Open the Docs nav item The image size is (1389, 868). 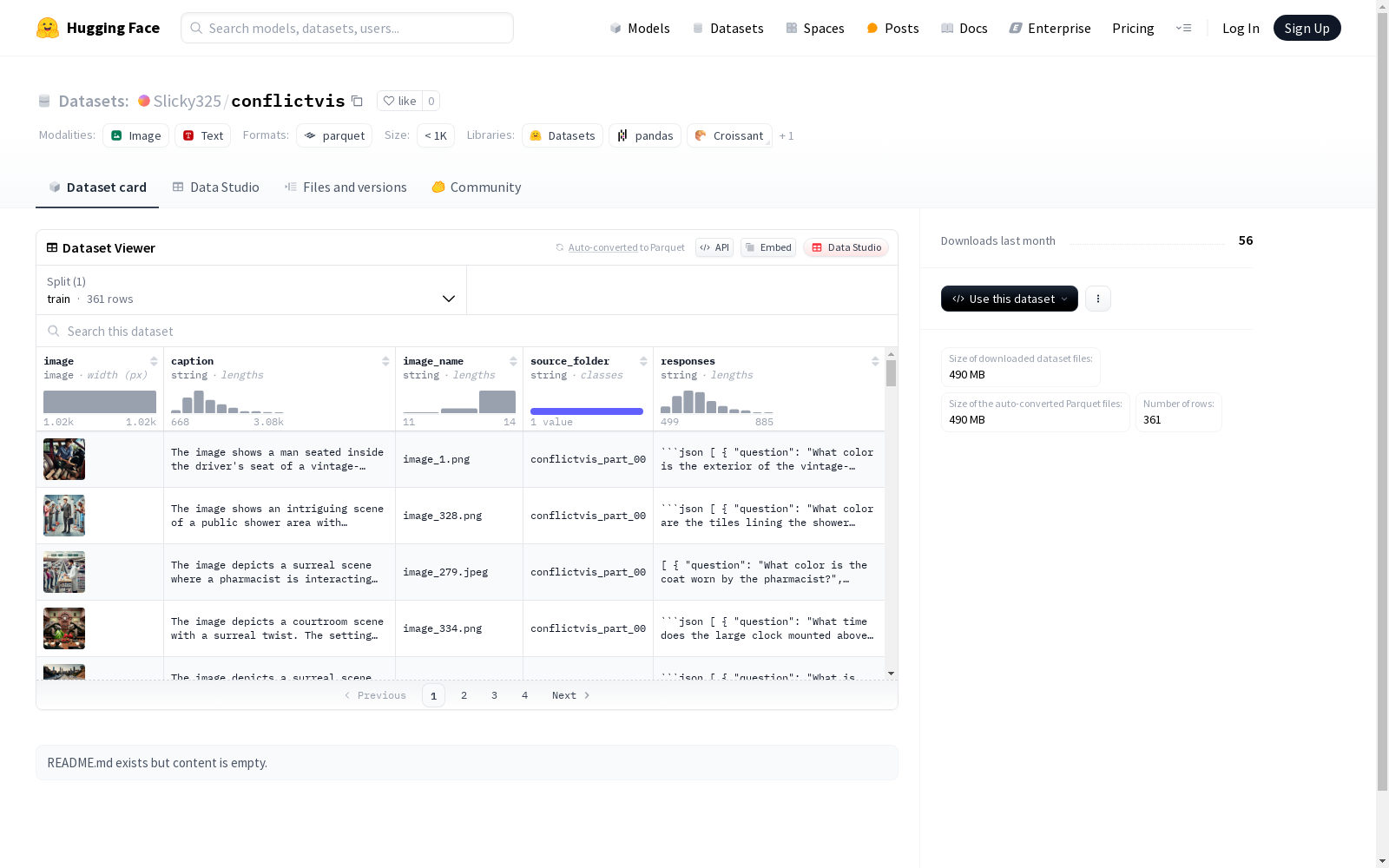(x=964, y=28)
